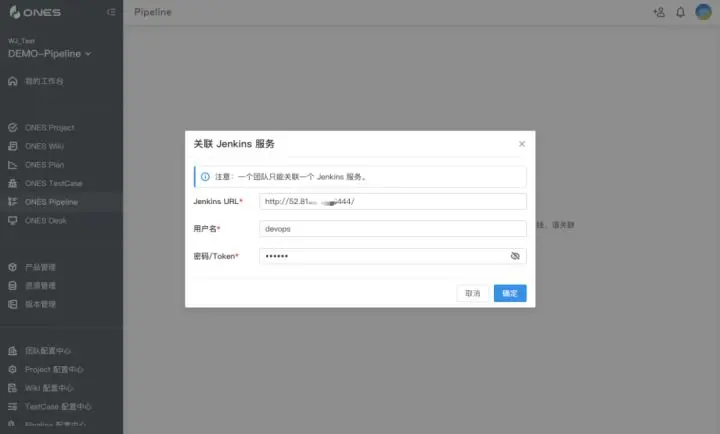Click the 关联 Jenkins 服务 dialog title
The width and height of the screenshot is (720, 434).
tap(234, 144)
